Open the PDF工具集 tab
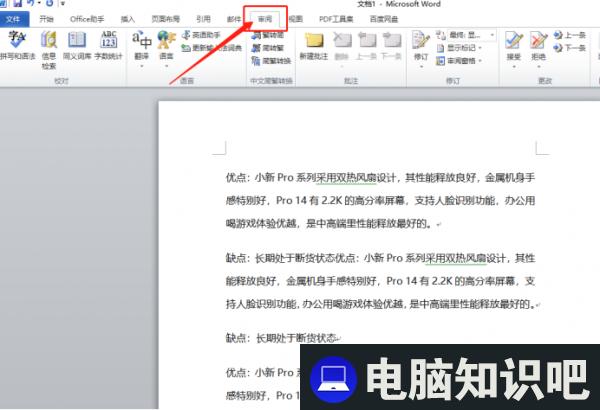The image size is (600, 410). click(x=336, y=19)
